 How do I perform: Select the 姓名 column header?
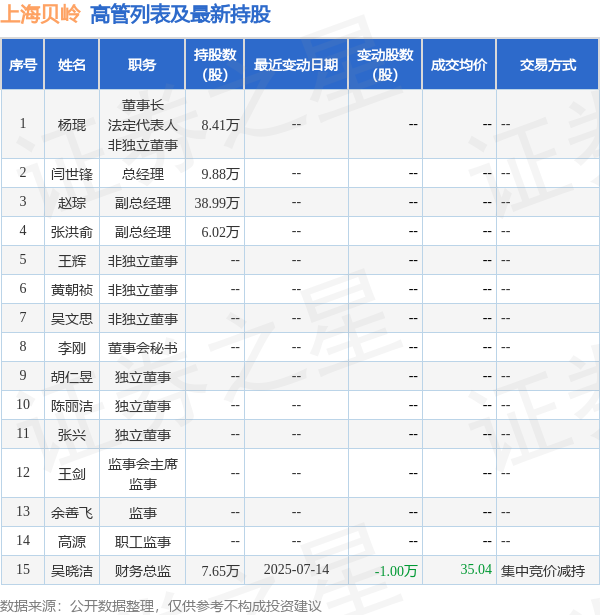click(72, 65)
